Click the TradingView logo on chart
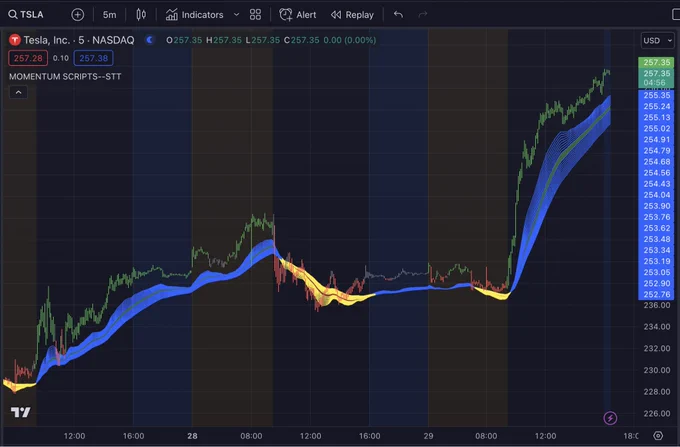The height and width of the screenshot is (447, 680). pyautogui.click(x=21, y=412)
